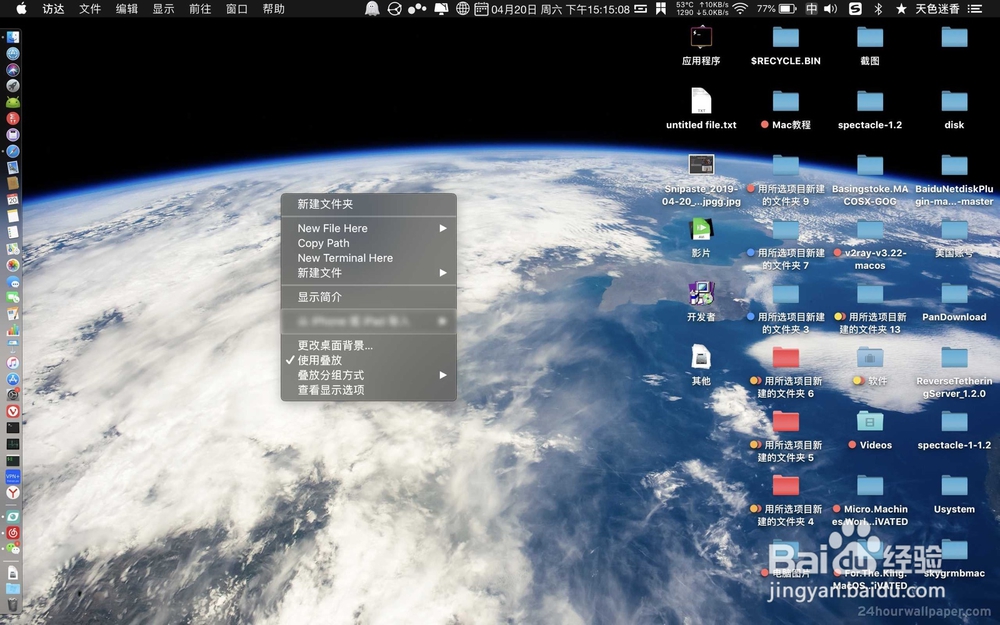Open 文件 menu in menu bar
The width and height of the screenshot is (1000, 625).
(90, 9)
